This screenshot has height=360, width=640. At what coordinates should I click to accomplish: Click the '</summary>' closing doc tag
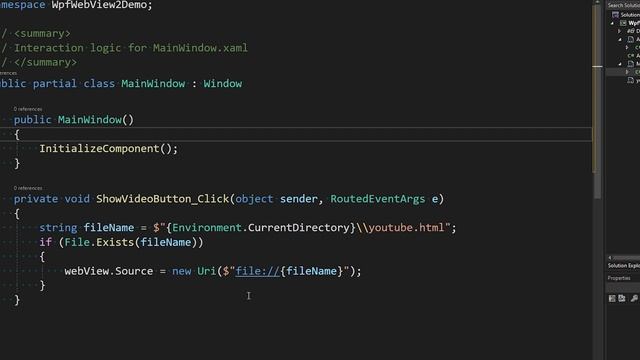tap(45, 62)
